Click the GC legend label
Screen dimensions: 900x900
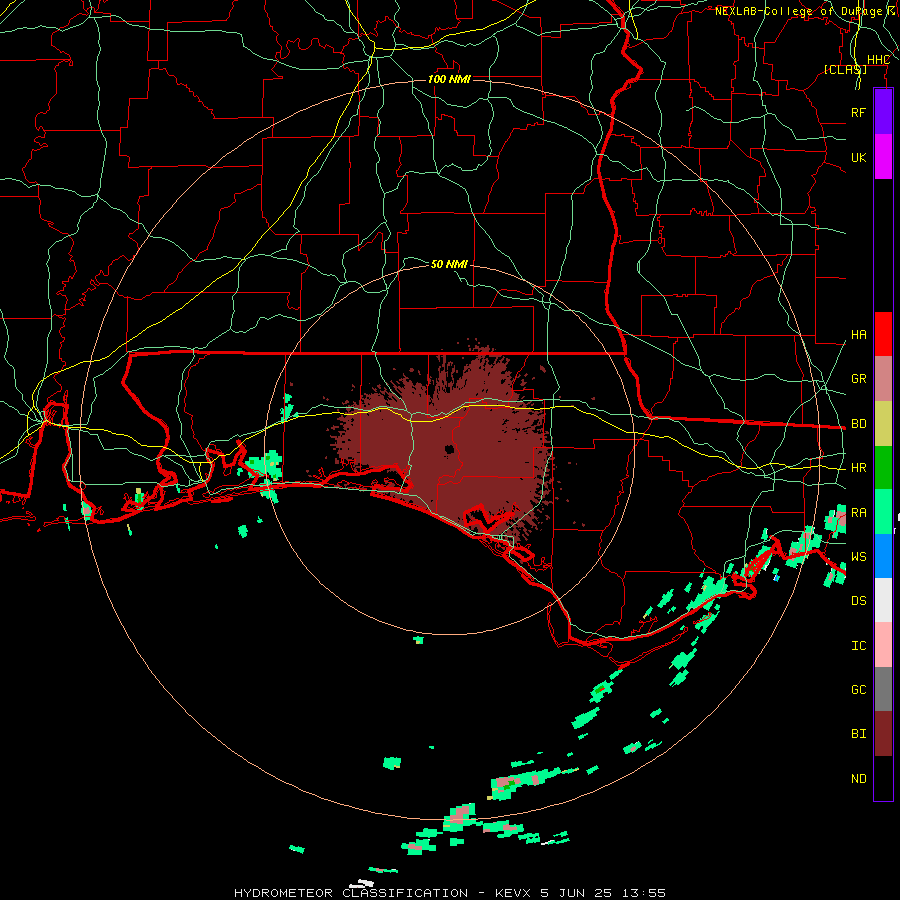click(858, 690)
